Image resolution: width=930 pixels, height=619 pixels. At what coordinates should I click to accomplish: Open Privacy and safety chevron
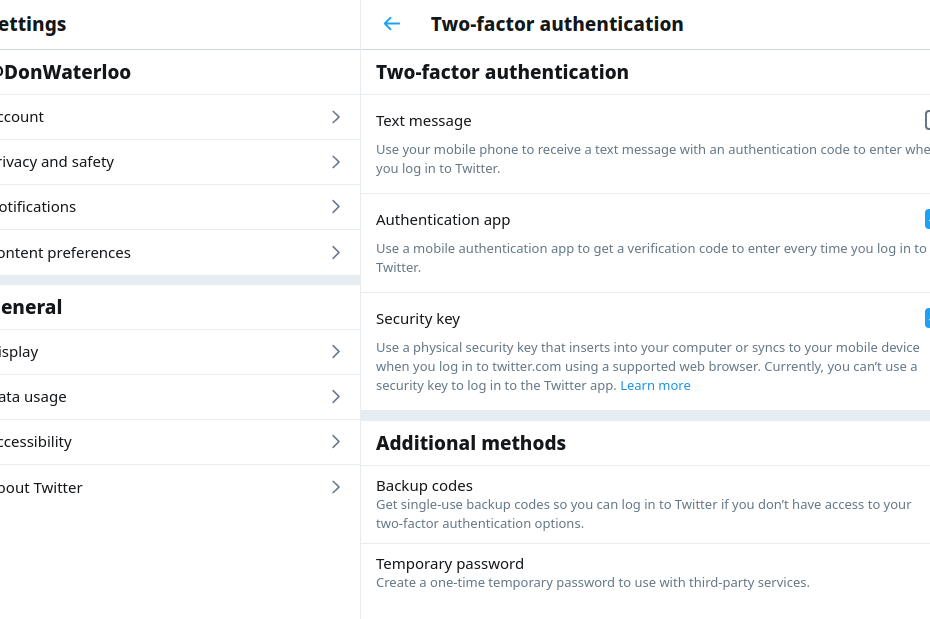336,162
